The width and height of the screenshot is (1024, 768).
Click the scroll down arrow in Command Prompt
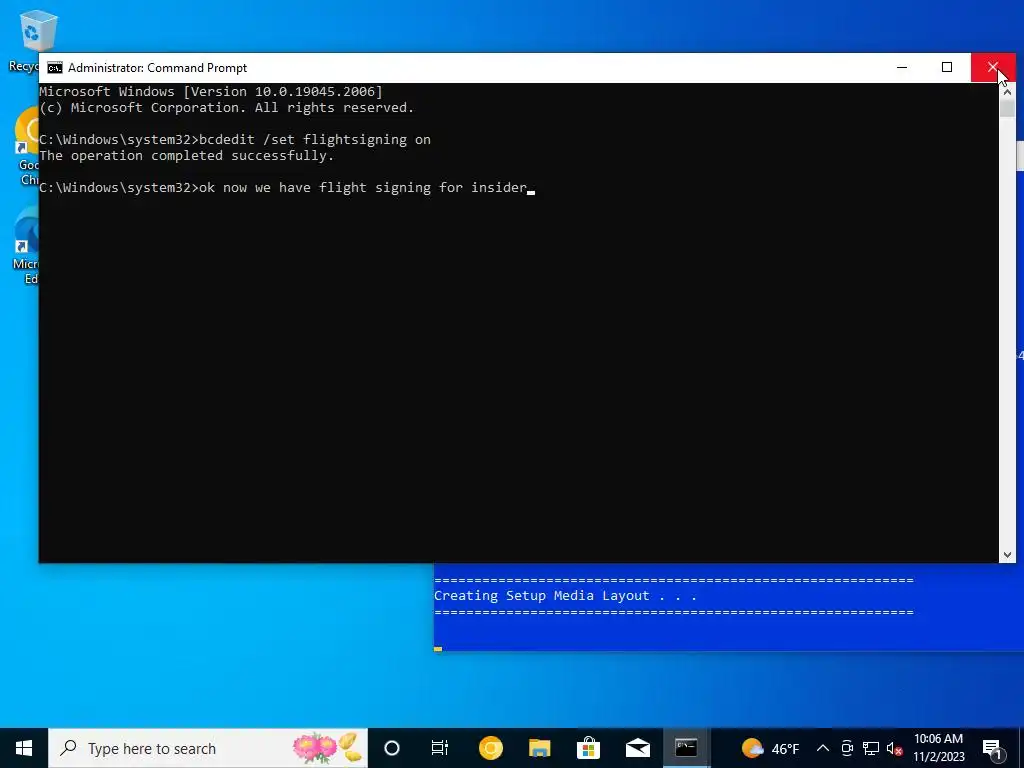[1007, 554]
